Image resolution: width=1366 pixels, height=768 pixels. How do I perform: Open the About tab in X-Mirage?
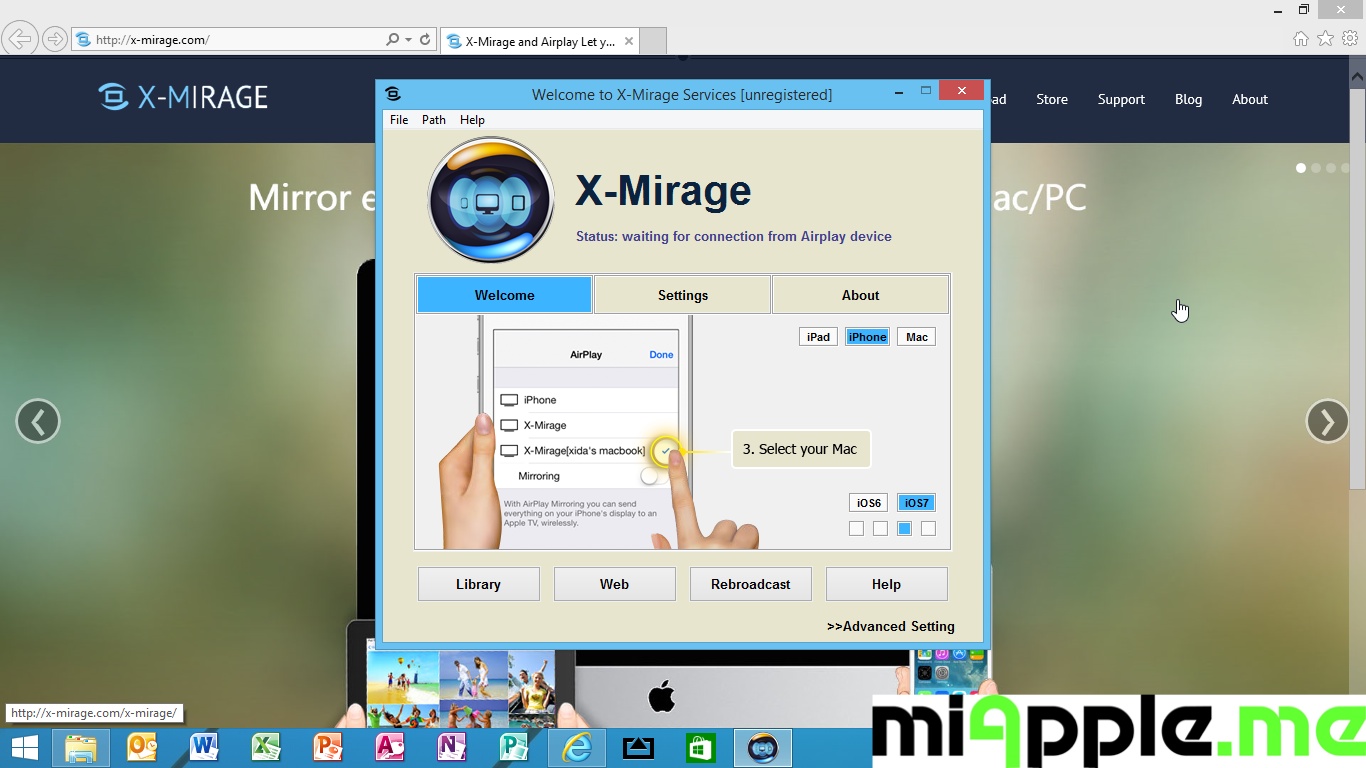tap(860, 295)
